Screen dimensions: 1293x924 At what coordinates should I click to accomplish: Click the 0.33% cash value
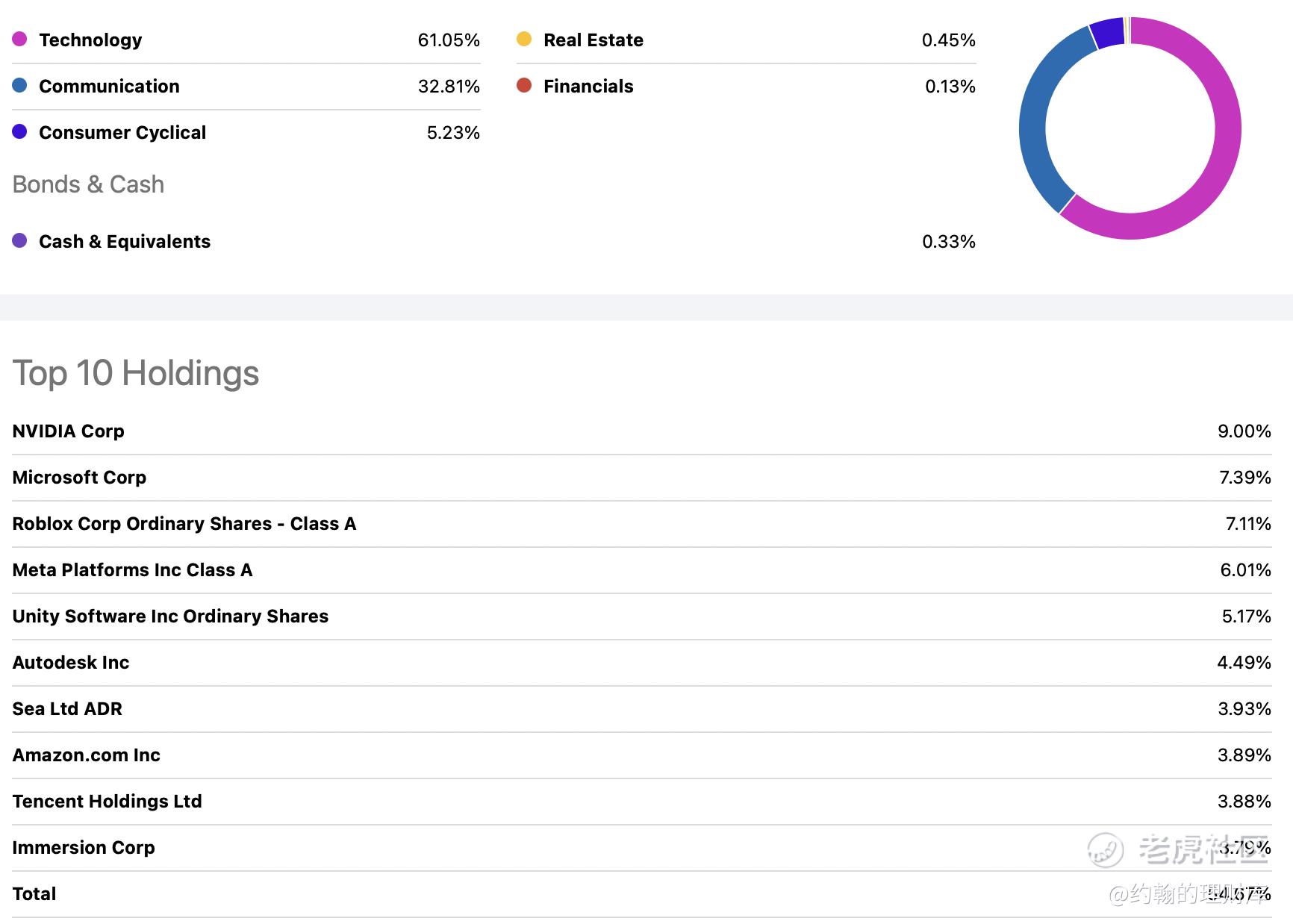(949, 241)
